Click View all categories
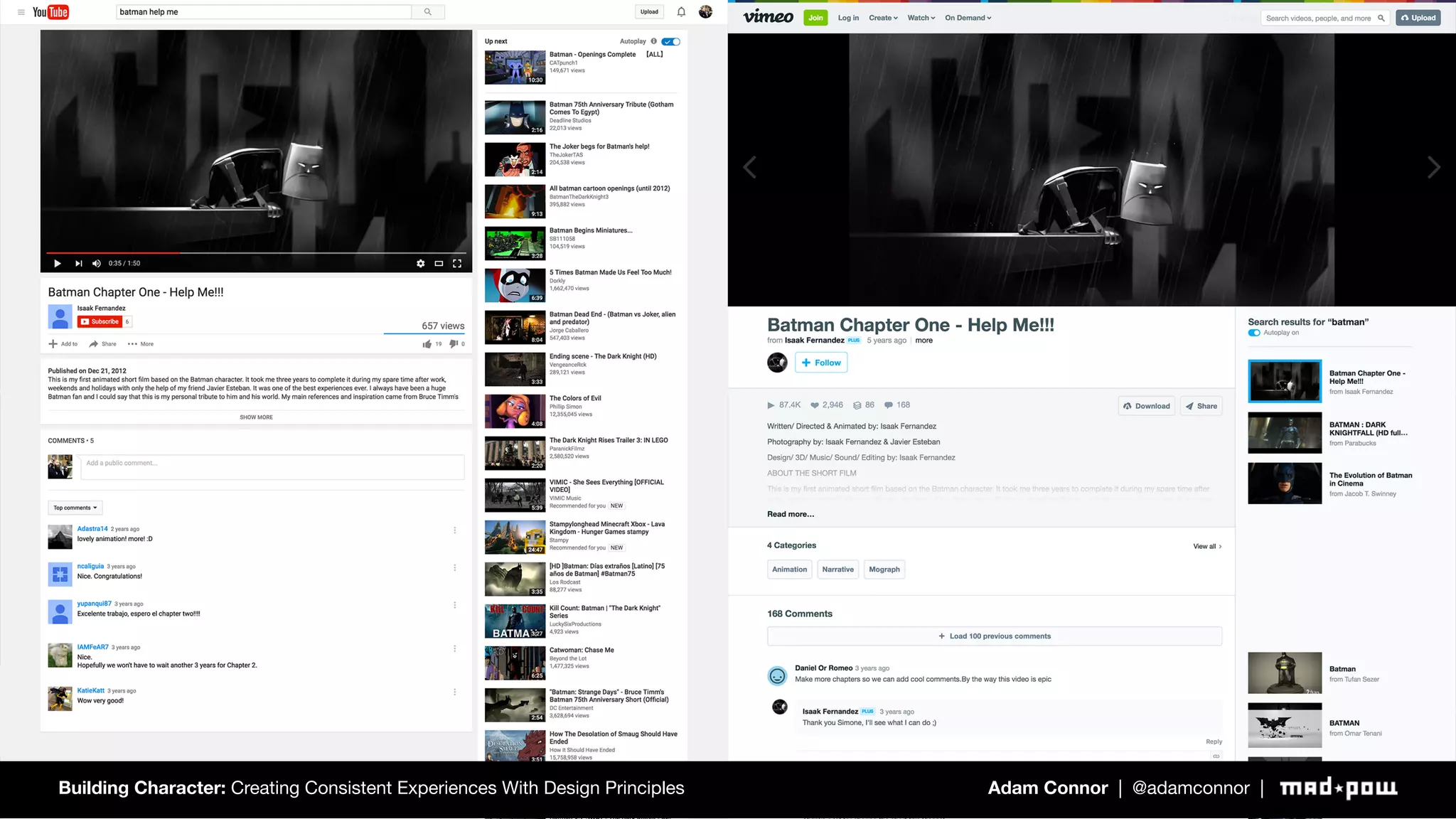This screenshot has height=819, width=1456. (1207, 547)
